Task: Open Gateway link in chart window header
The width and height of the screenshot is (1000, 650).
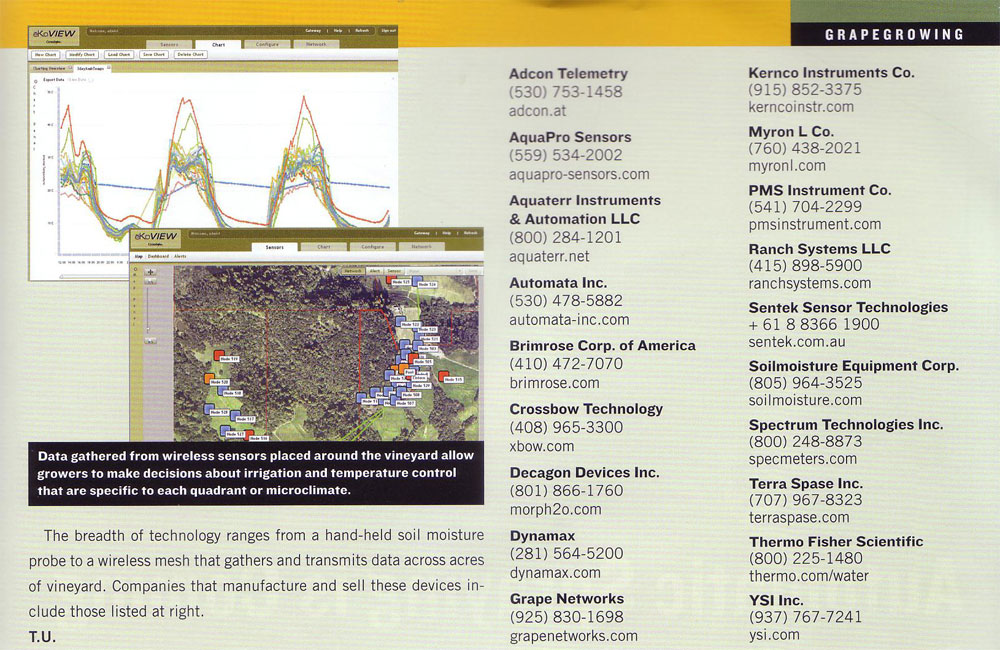Action: pyautogui.click(x=313, y=31)
